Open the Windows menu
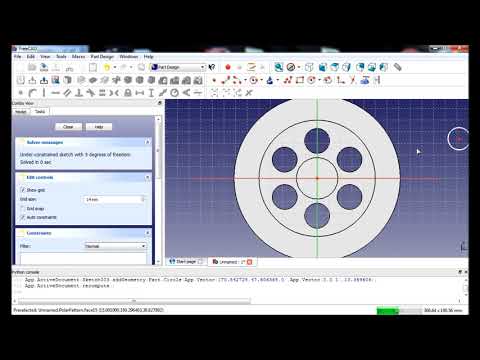Viewport: 480px width, 360px height. pyautogui.click(x=129, y=57)
